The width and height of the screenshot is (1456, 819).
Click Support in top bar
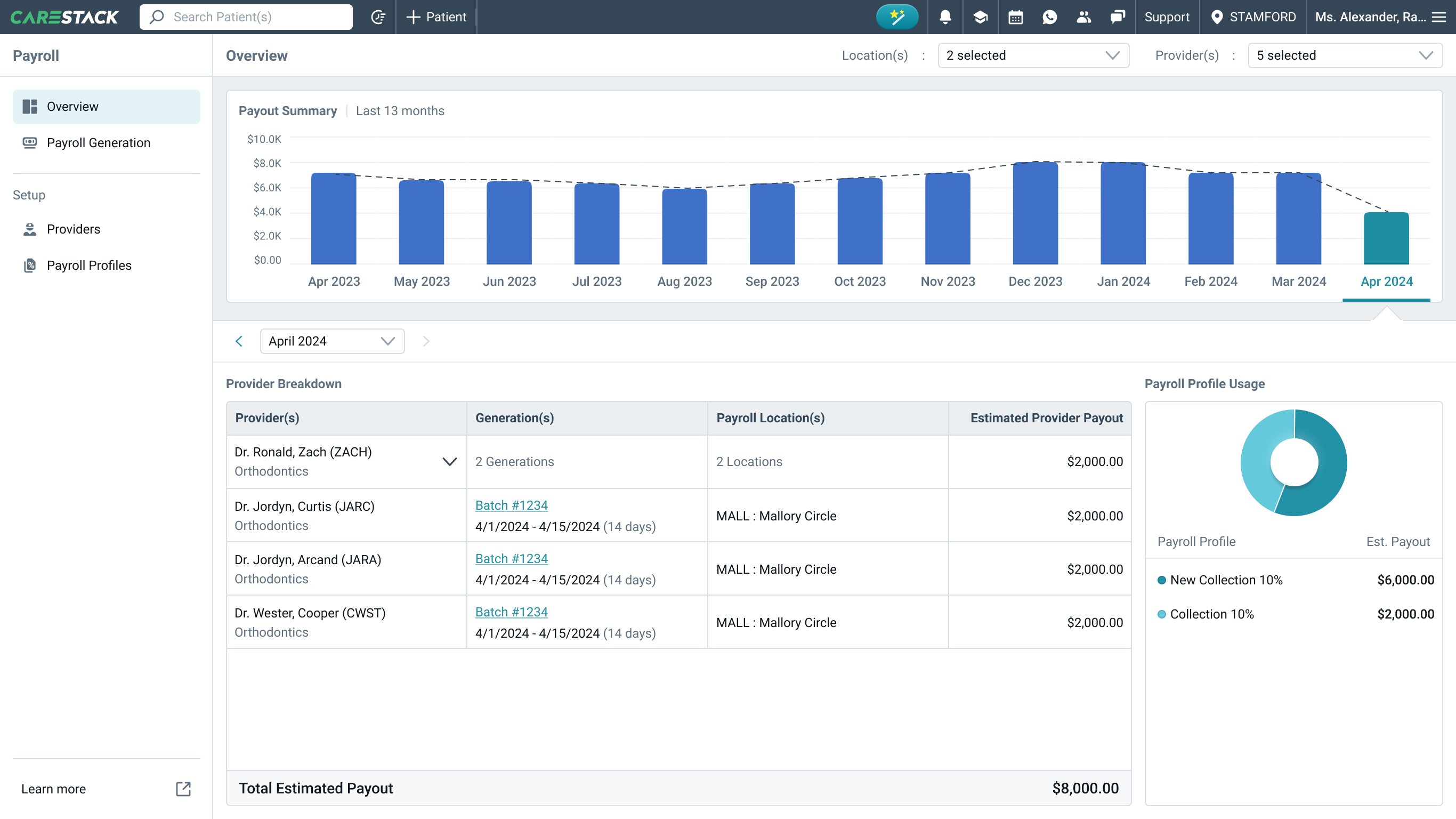pos(1167,17)
